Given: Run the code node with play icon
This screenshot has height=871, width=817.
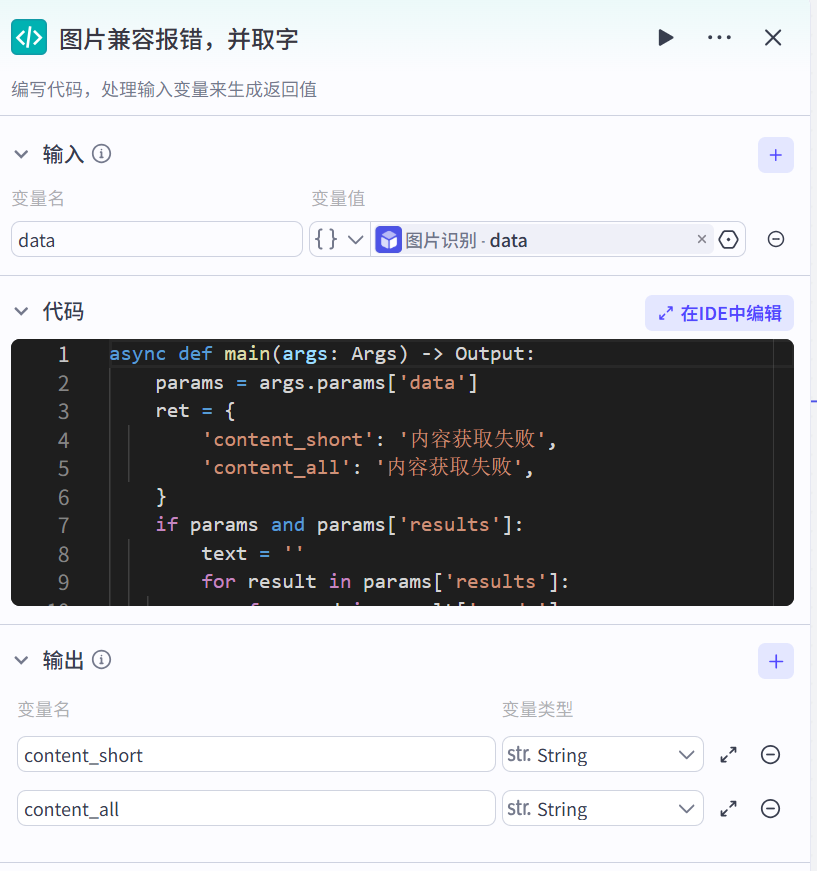Looking at the screenshot, I should (x=665, y=38).
